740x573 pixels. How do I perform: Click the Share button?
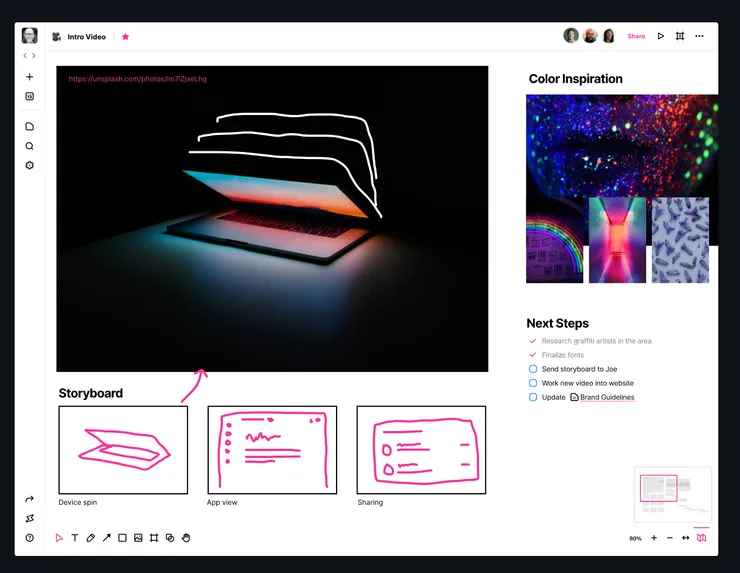click(636, 36)
